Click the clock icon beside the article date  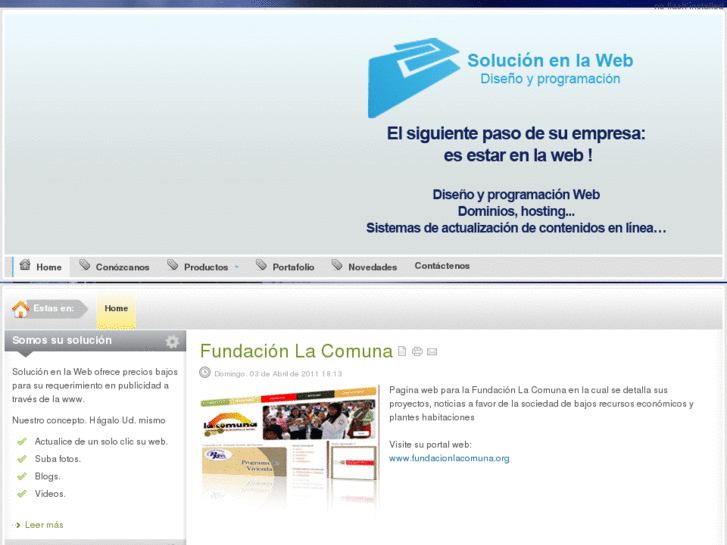click(x=205, y=372)
